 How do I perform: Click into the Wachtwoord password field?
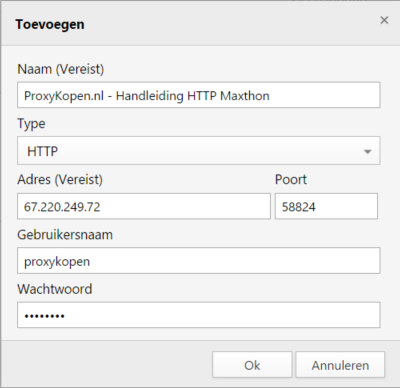199,315
